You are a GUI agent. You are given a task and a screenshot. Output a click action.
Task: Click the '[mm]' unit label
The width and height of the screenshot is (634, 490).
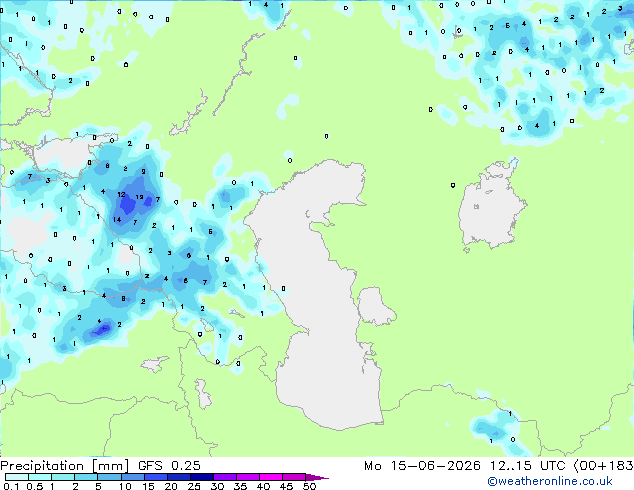point(110,466)
